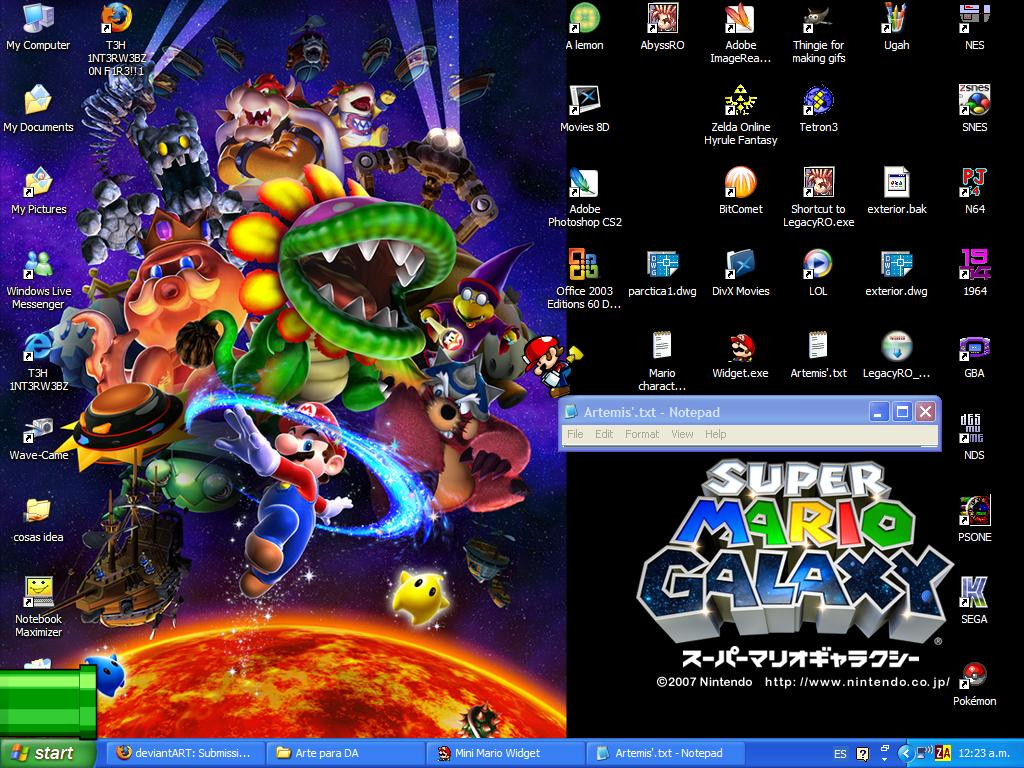Launch Windows Live Messenger icon
This screenshot has width=1024, height=768.
click(38, 264)
